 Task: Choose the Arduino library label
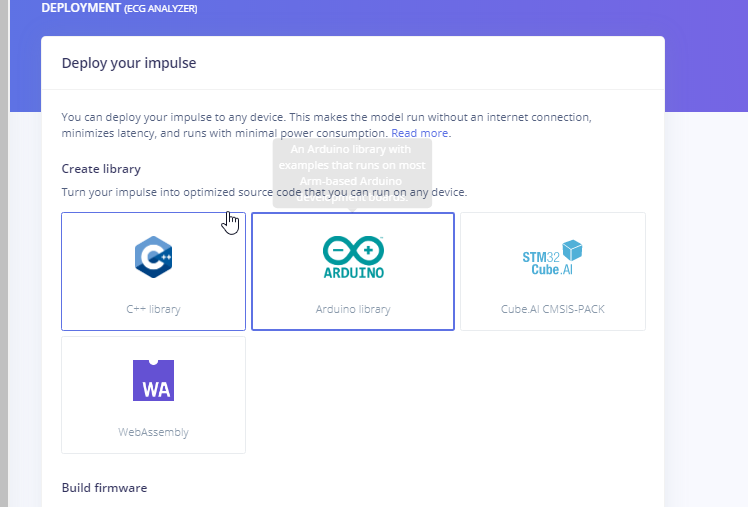click(x=353, y=309)
